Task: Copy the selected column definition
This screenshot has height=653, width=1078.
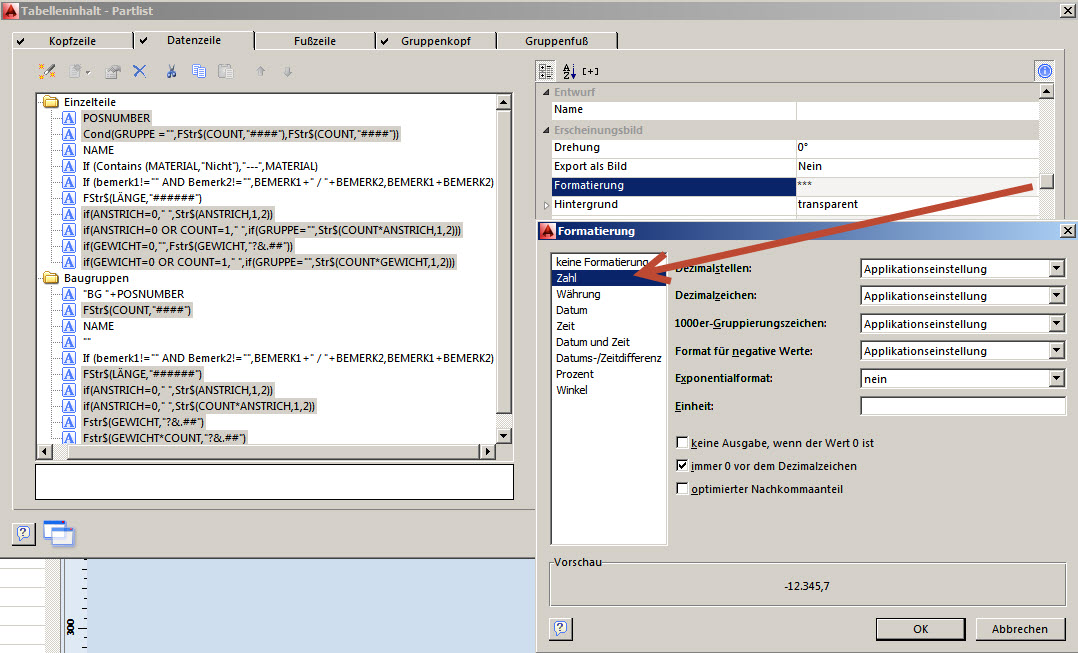Action: [x=199, y=71]
